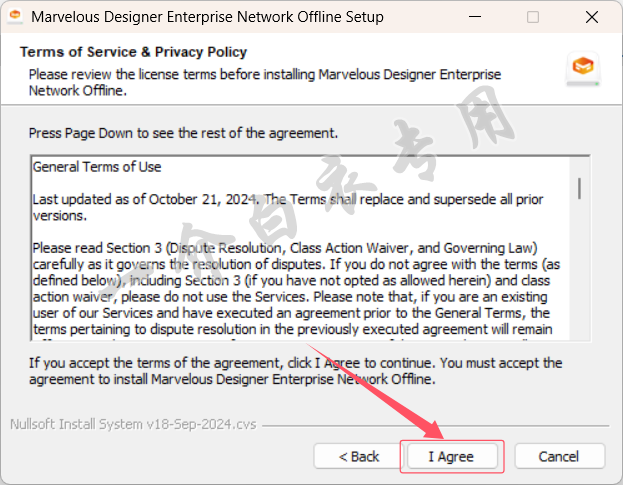Click the 'Nullsoft Install System' branding text

point(133,424)
